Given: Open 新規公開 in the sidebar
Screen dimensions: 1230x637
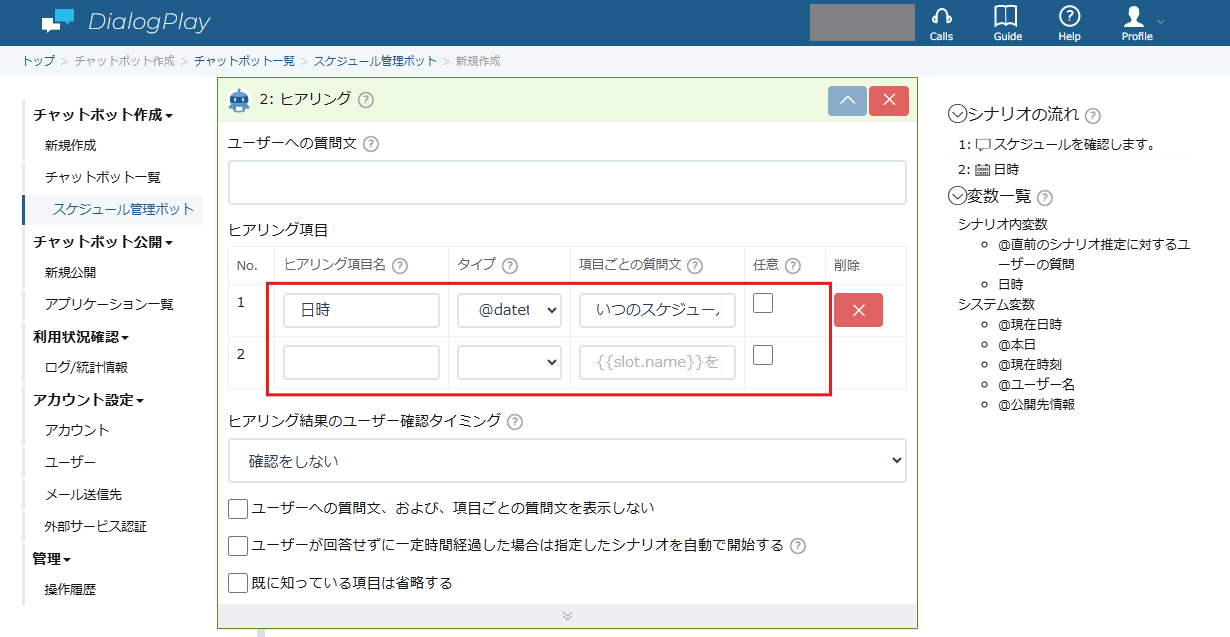Looking at the screenshot, I should click(71, 273).
